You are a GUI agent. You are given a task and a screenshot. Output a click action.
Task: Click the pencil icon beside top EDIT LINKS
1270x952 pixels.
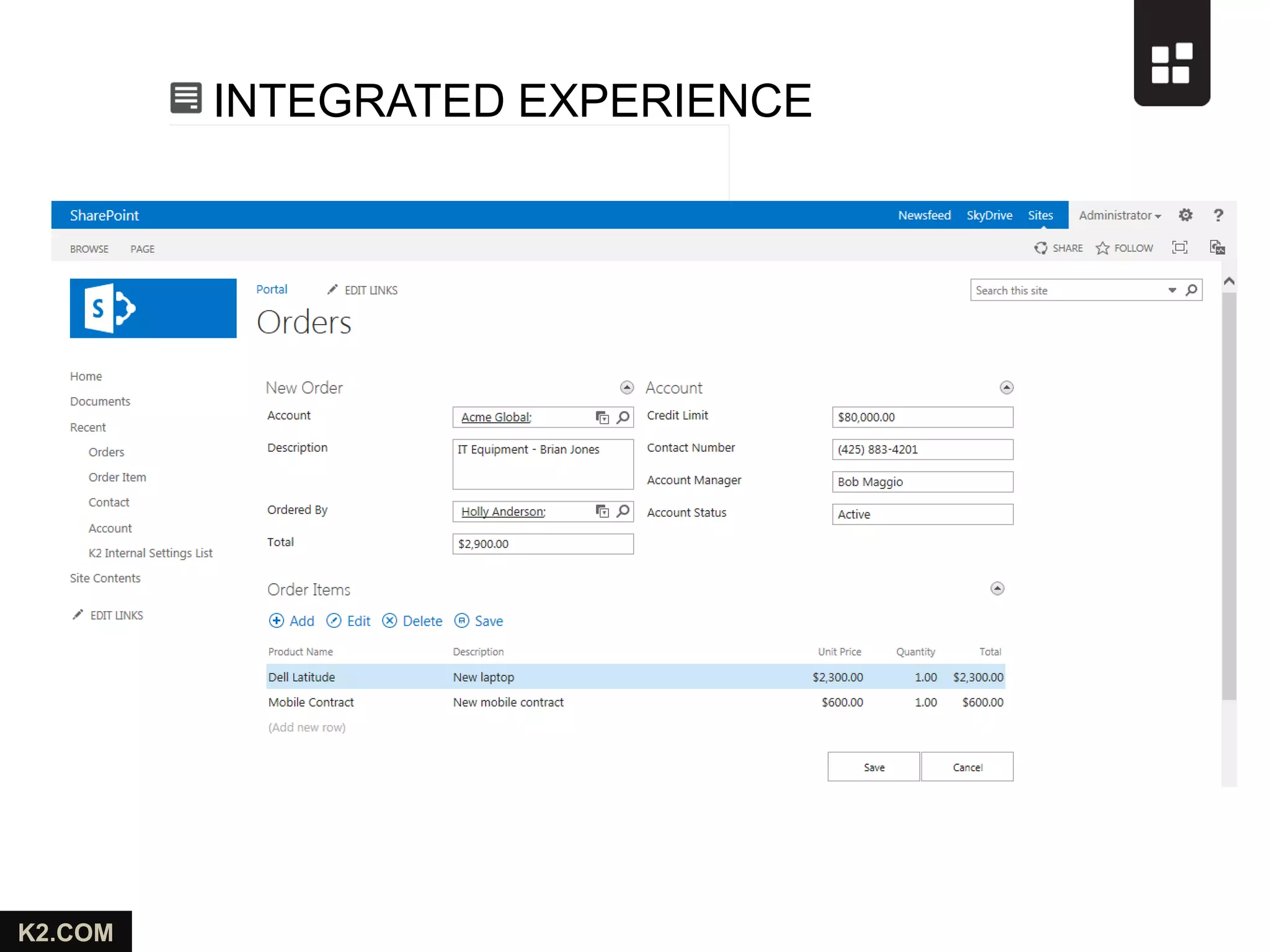pyautogui.click(x=332, y=289)
